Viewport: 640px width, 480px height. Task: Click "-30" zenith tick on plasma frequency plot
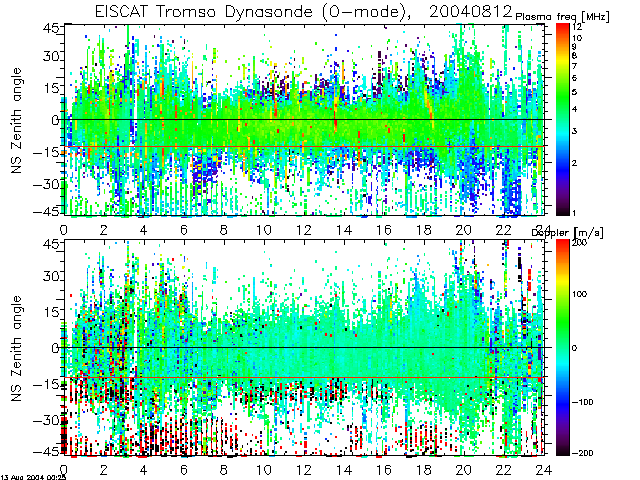(x=46, y=184)
